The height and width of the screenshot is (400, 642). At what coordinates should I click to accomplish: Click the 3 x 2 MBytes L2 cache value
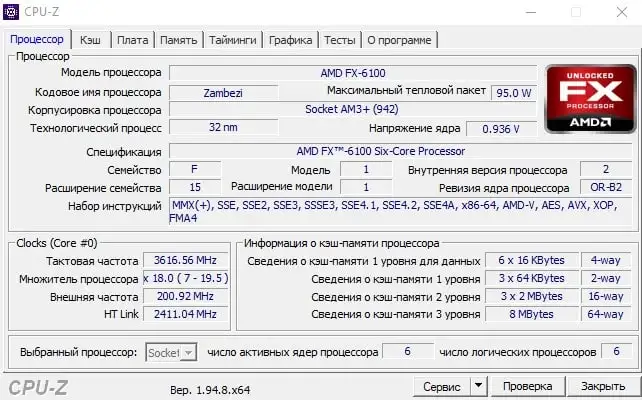tap(531, 296)
